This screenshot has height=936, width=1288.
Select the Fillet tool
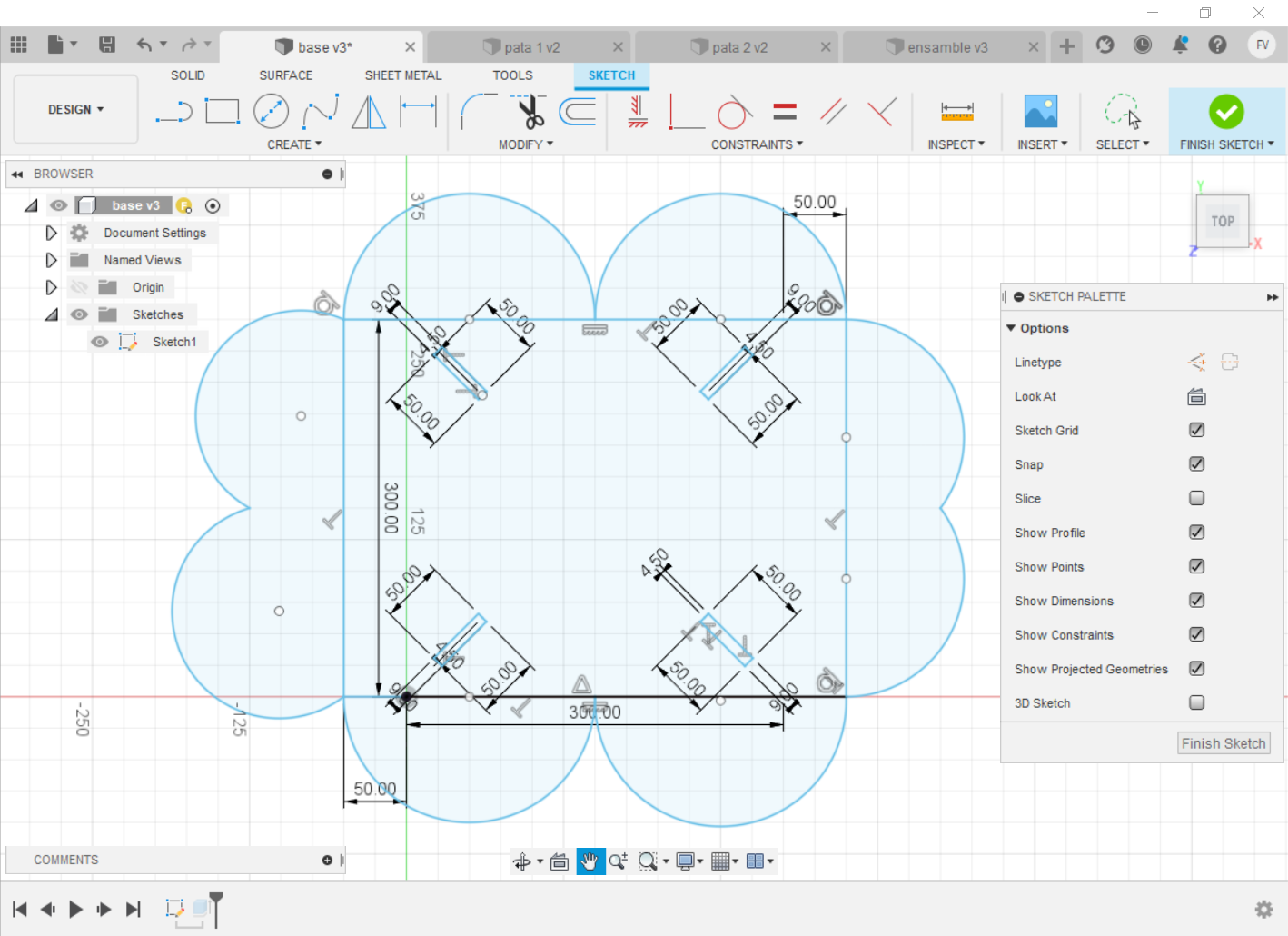point(479,112)
